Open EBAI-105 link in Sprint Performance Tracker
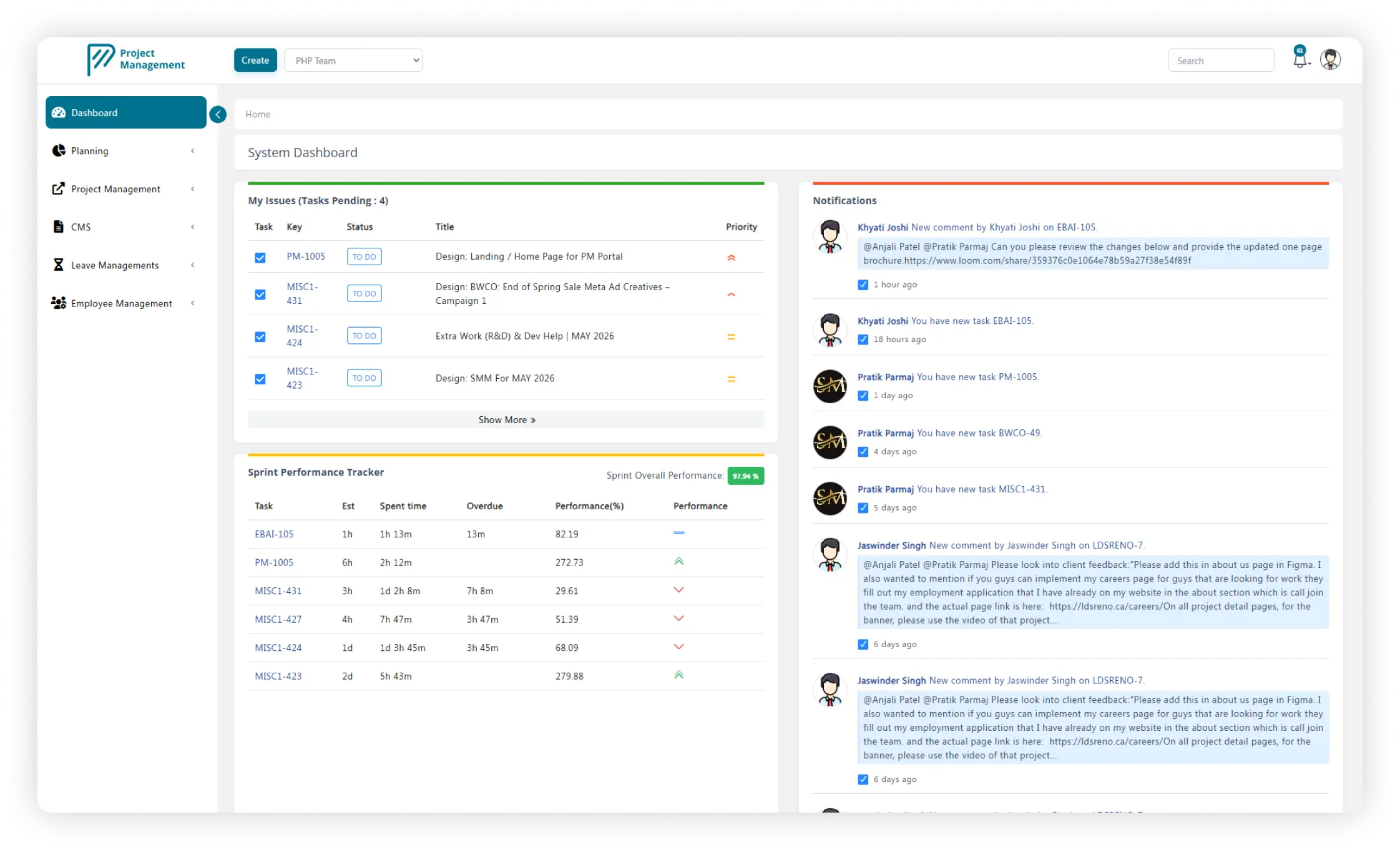This screenshot has width=1400, height=850. coord(274,534)
